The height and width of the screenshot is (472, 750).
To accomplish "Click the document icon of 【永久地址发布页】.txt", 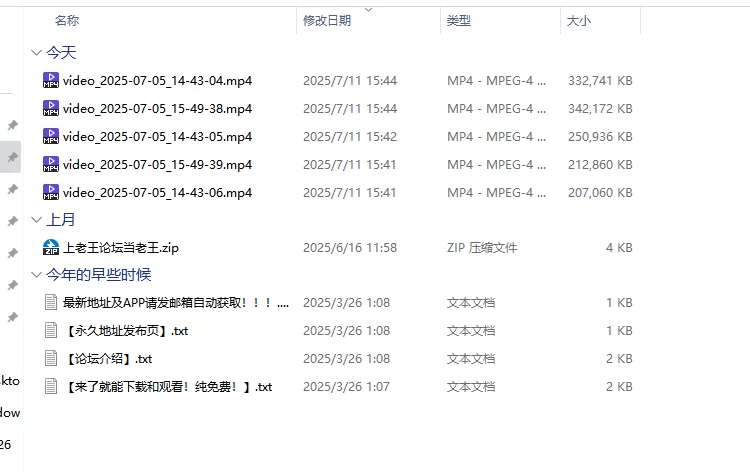I will click(51, 330).
